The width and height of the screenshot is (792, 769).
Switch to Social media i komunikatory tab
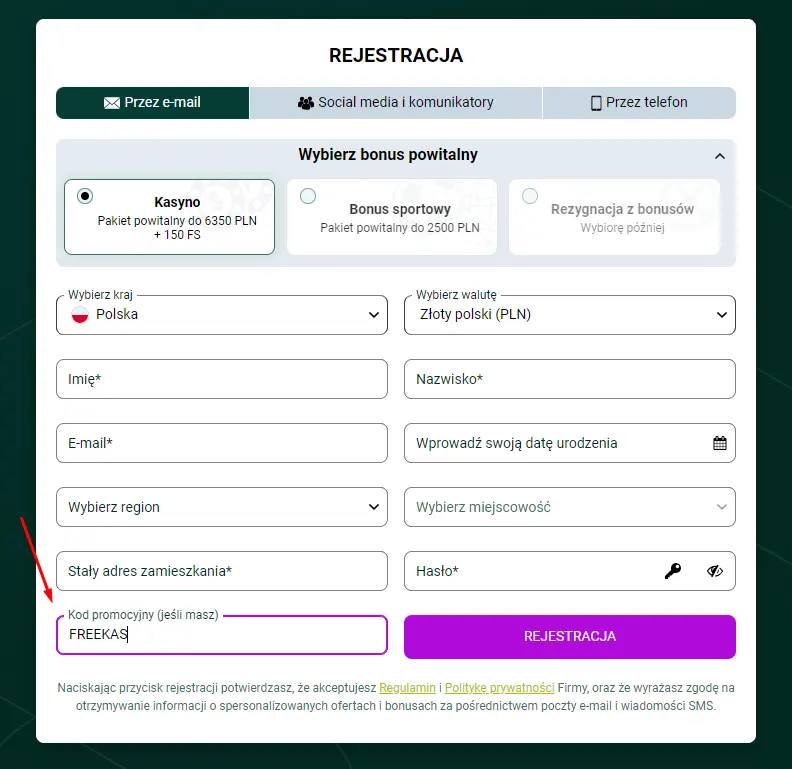[396, 103]
